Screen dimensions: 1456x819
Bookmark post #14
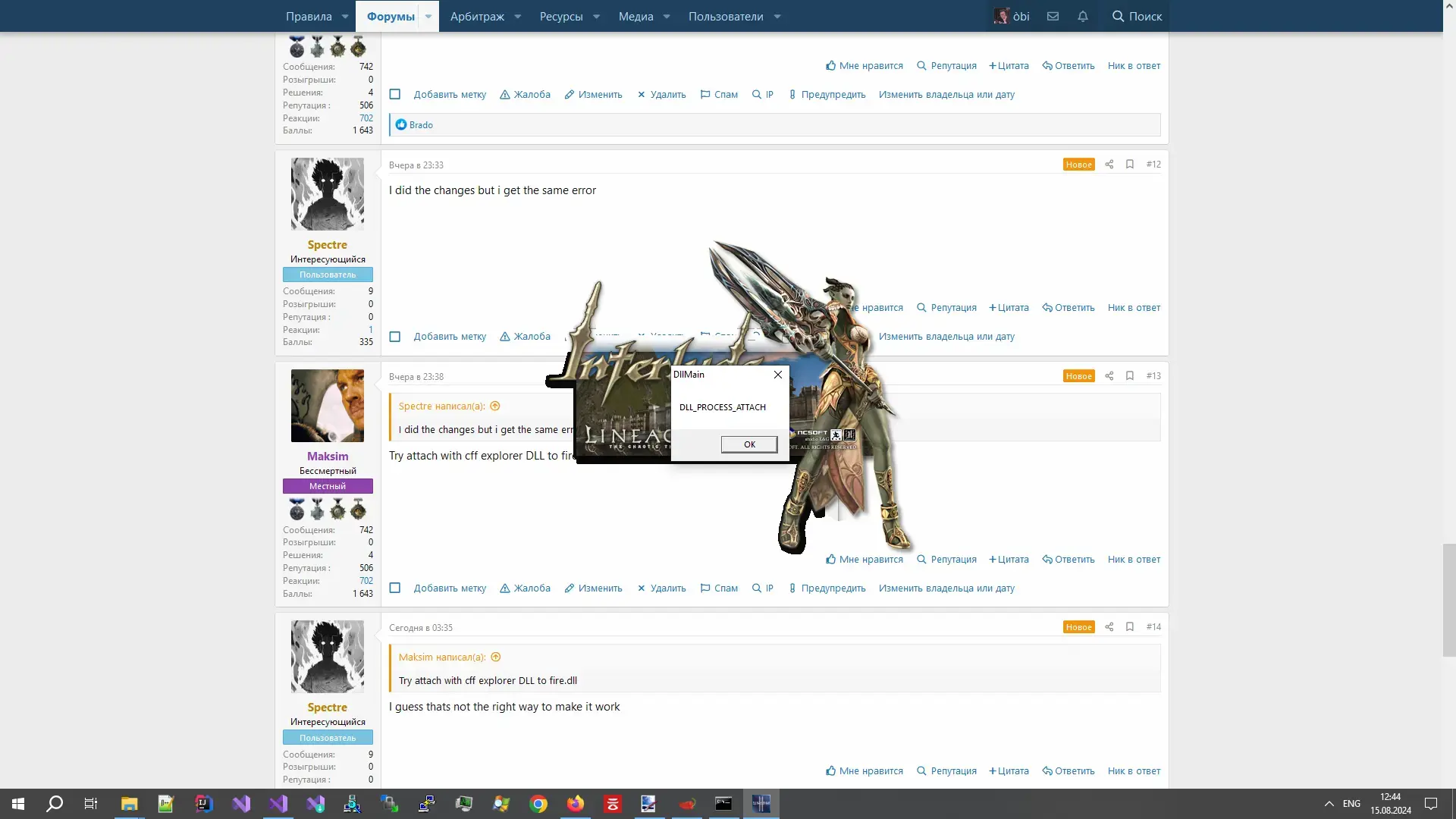click(1130, 627)
